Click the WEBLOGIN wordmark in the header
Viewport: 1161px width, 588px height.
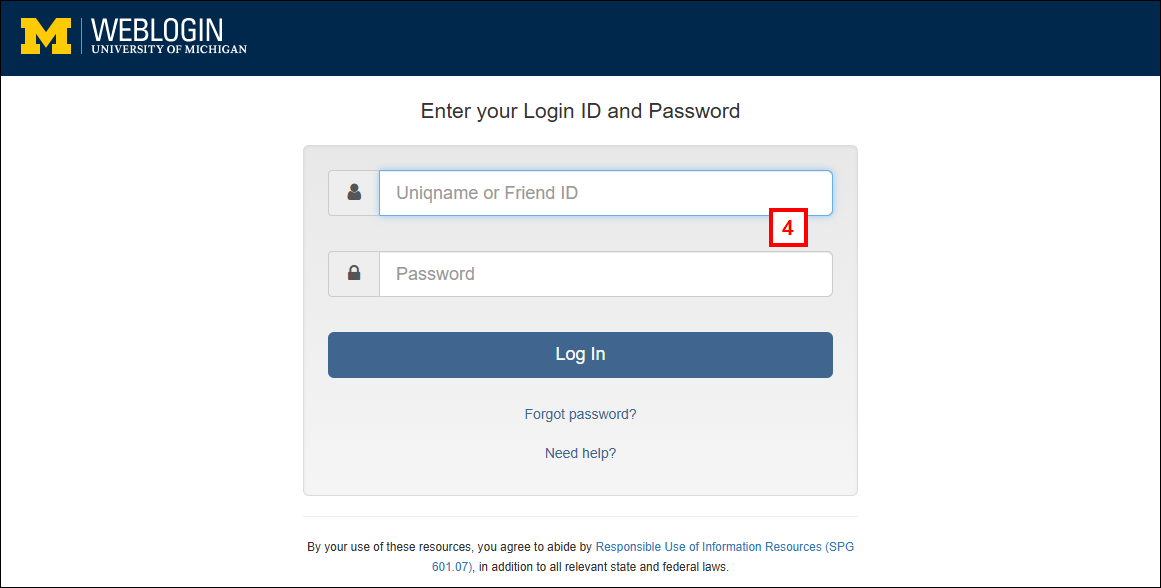[157, 29]
